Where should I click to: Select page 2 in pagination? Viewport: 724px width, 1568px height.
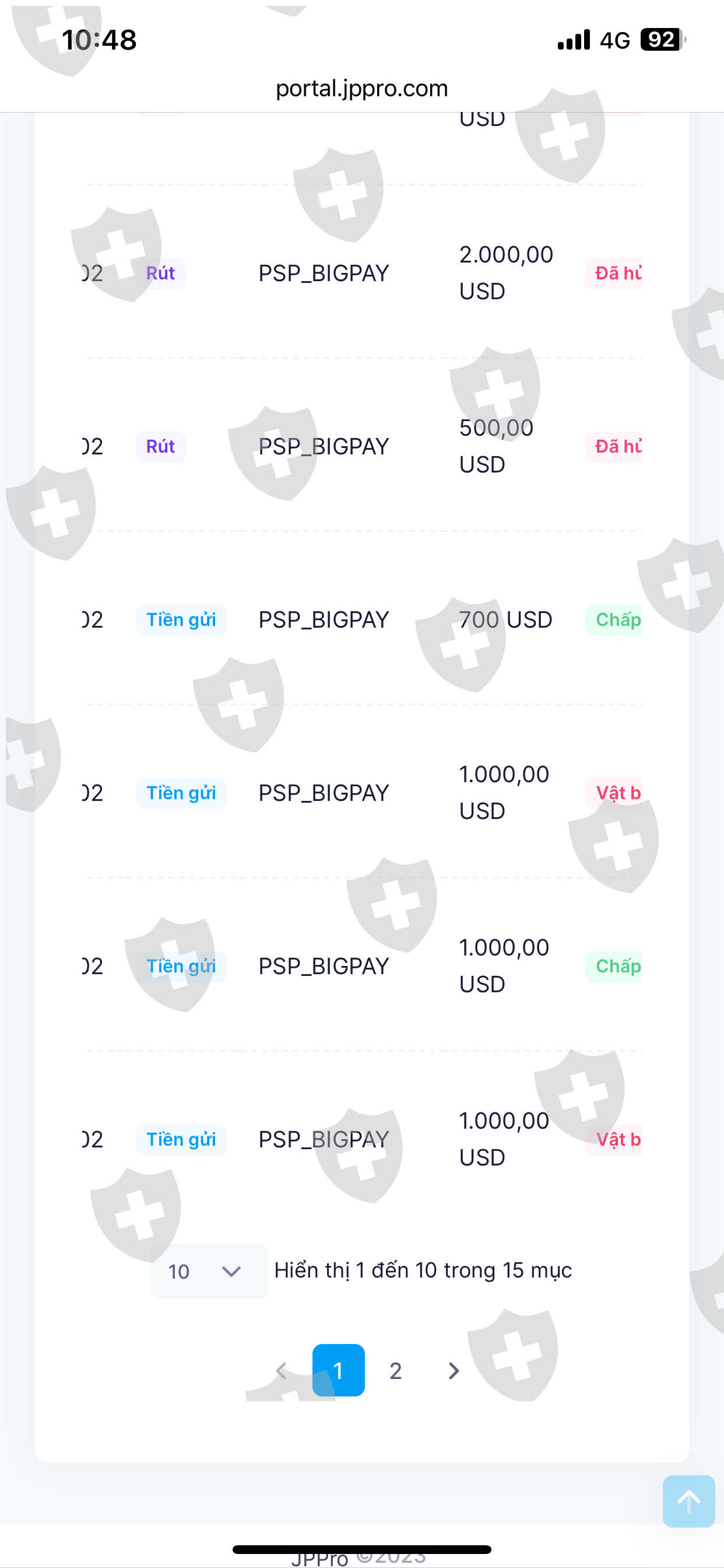395,1371
